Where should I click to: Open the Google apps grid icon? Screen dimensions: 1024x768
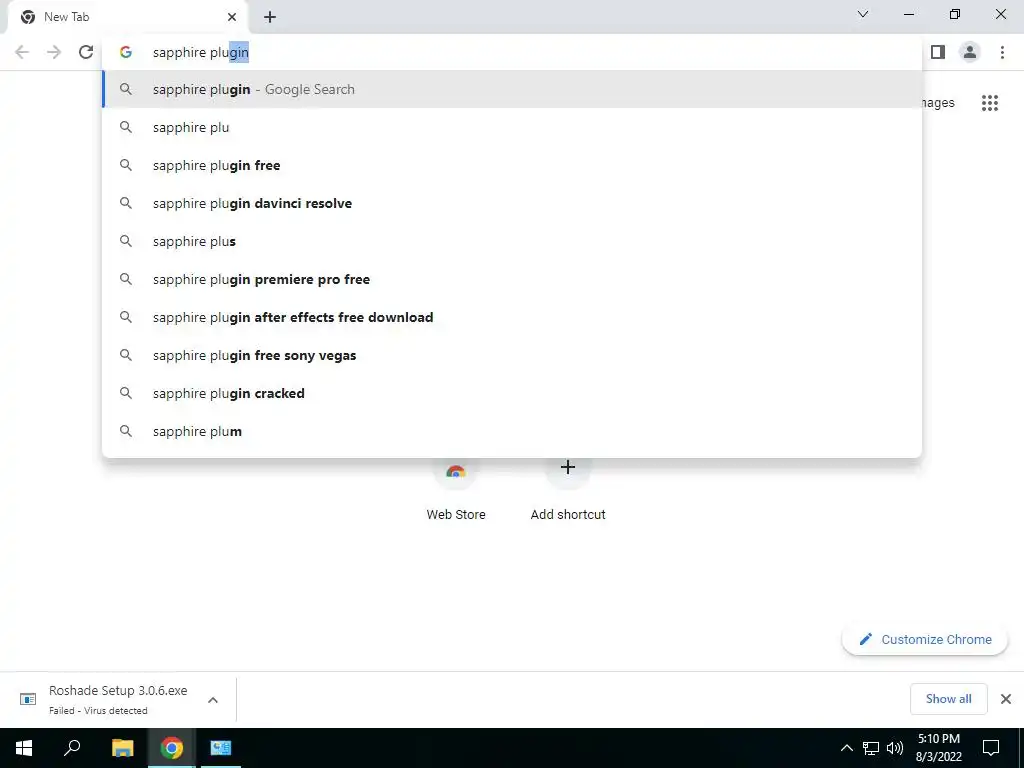click(x=989, y=103)
